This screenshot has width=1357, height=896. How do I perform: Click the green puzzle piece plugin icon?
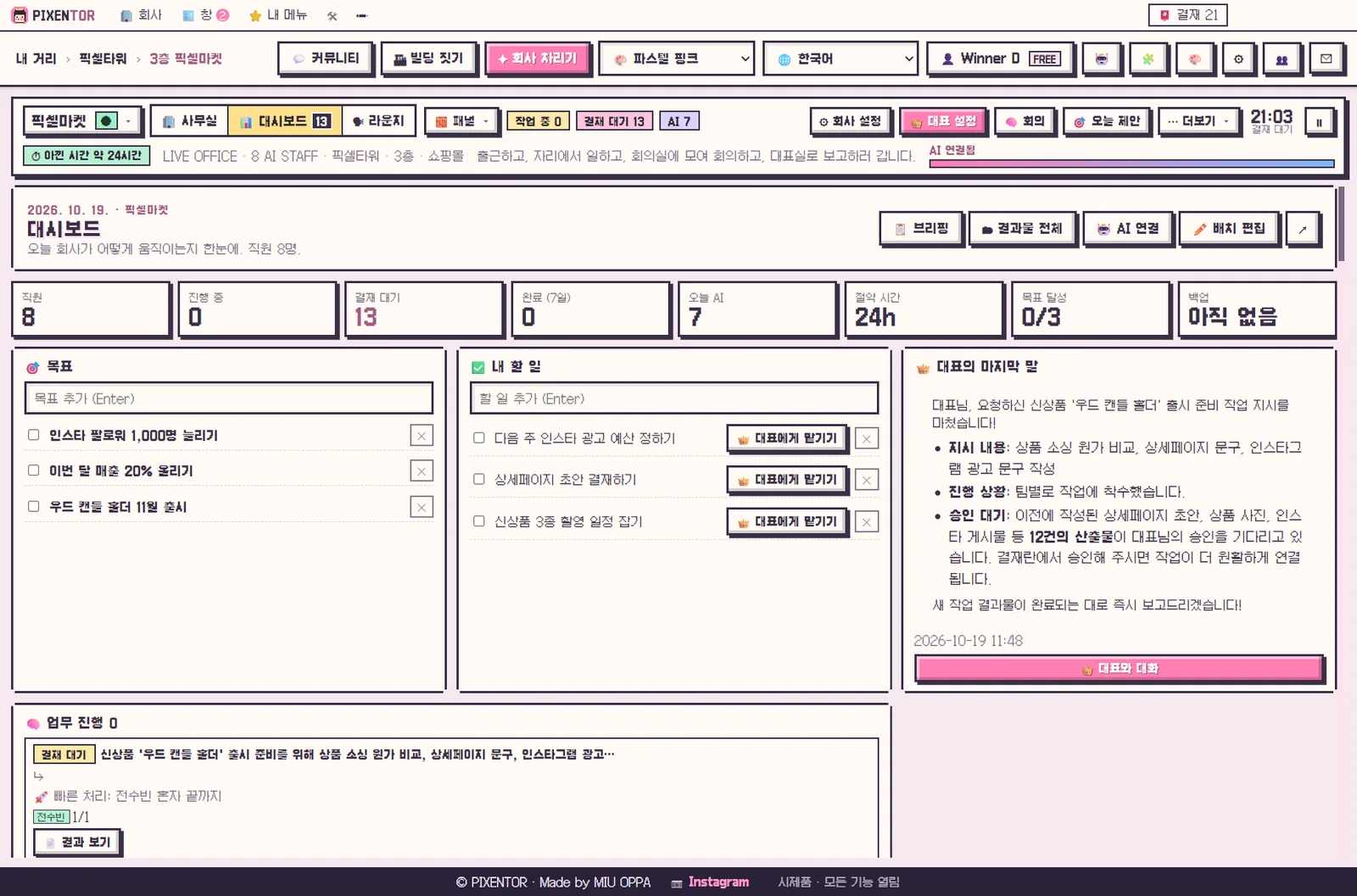(1148, 59)
